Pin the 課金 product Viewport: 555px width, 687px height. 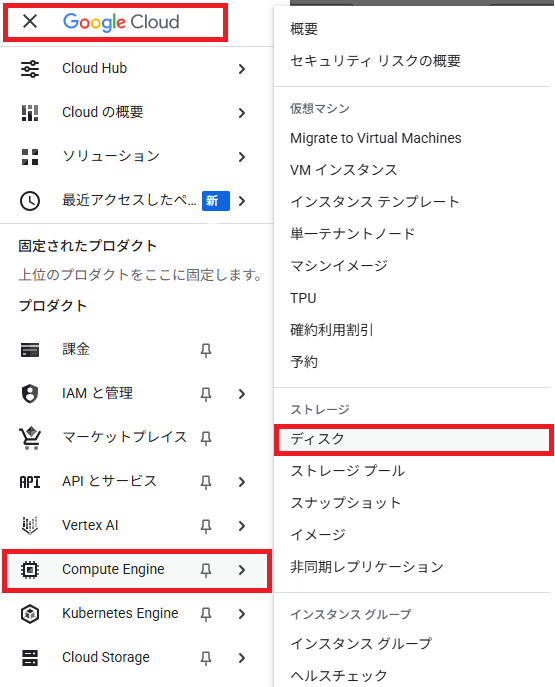click(x=206, y=350)
